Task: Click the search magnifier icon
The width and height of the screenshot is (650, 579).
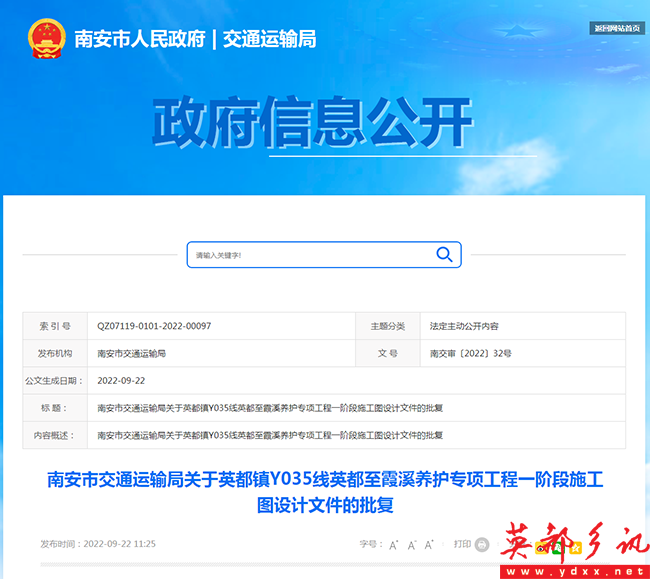Action: (444, 254)
